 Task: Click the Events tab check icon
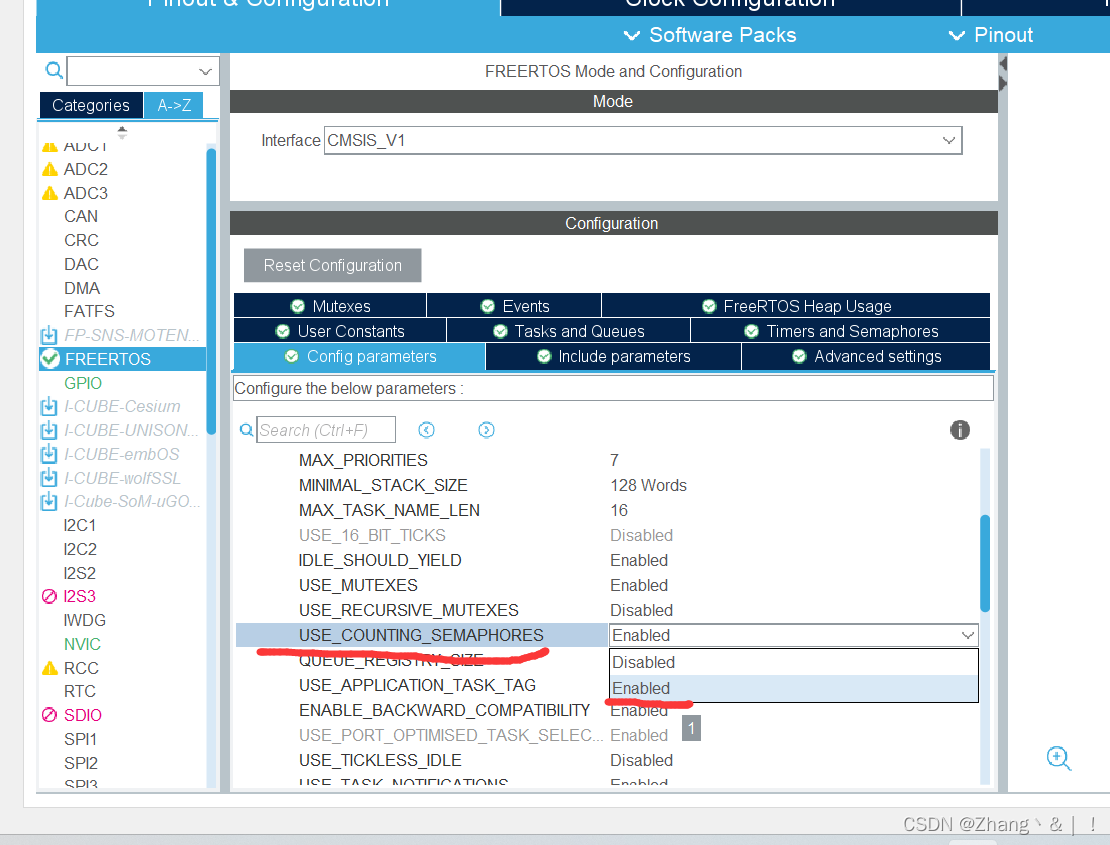click(487, 306)
